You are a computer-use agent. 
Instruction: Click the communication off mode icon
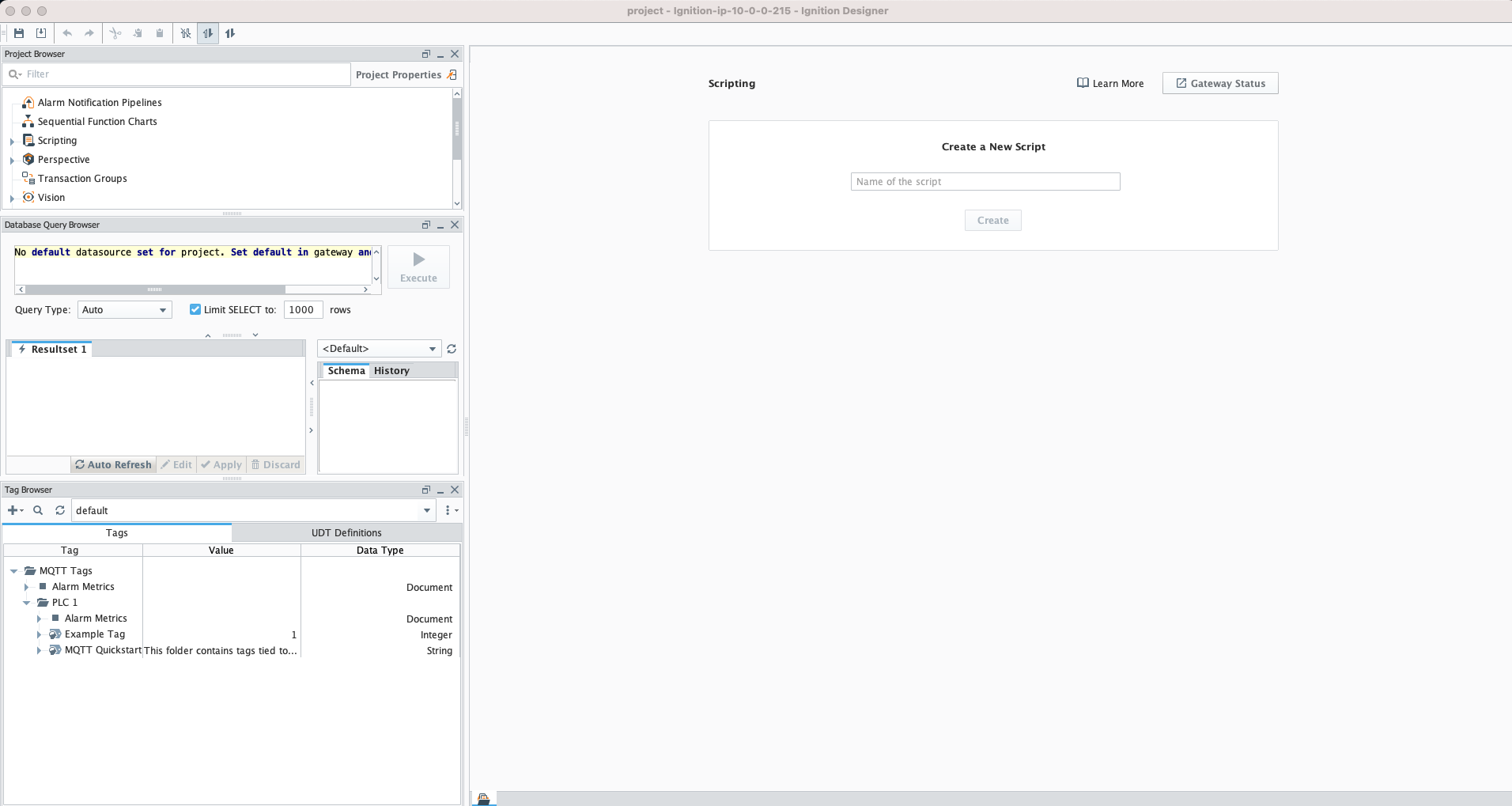pos(186,33)
